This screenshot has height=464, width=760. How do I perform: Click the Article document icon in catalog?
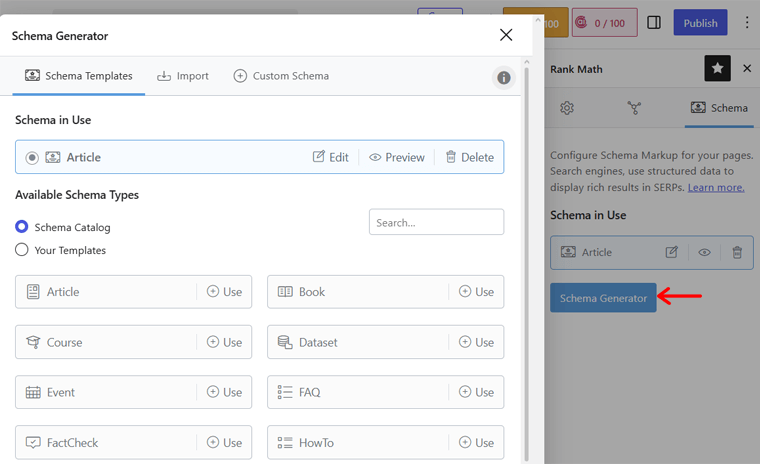point(33,292)
